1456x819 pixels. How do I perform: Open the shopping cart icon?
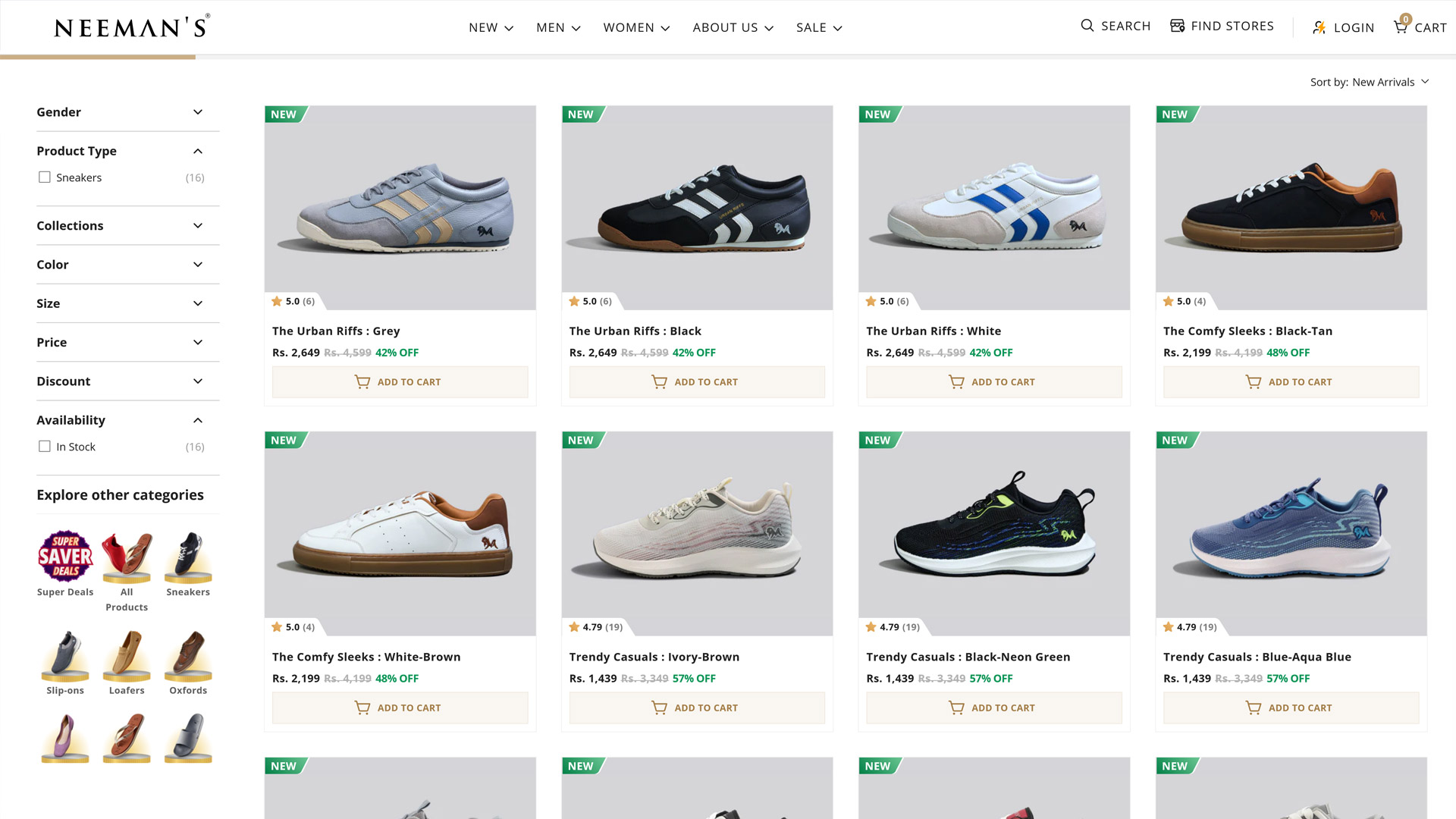pos(1401,27)
